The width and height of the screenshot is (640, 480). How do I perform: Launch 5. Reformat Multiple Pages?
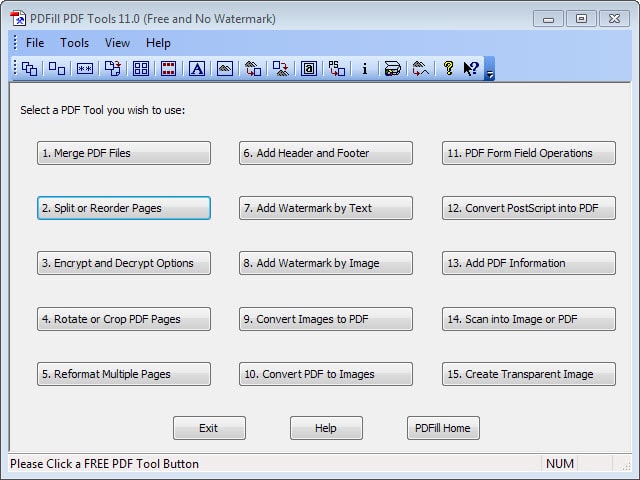[x=124, y=374]
